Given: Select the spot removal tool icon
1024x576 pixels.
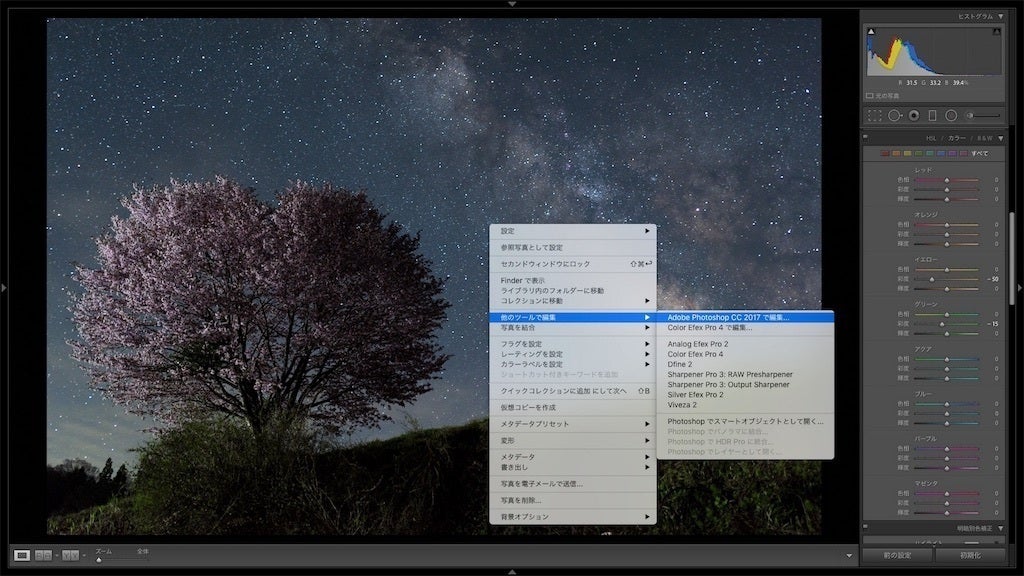Looking at the screenshot, I should point(894,116).
